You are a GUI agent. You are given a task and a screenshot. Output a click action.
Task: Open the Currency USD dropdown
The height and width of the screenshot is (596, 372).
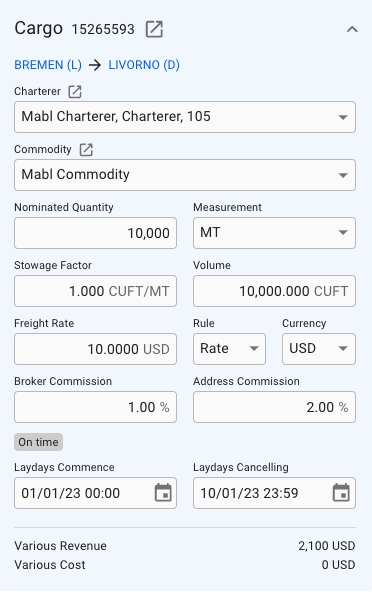319,349
